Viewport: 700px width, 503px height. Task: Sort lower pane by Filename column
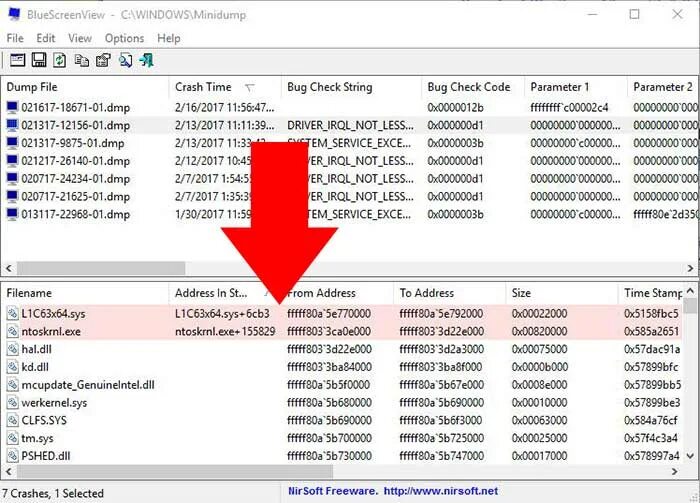click(85, 293)
